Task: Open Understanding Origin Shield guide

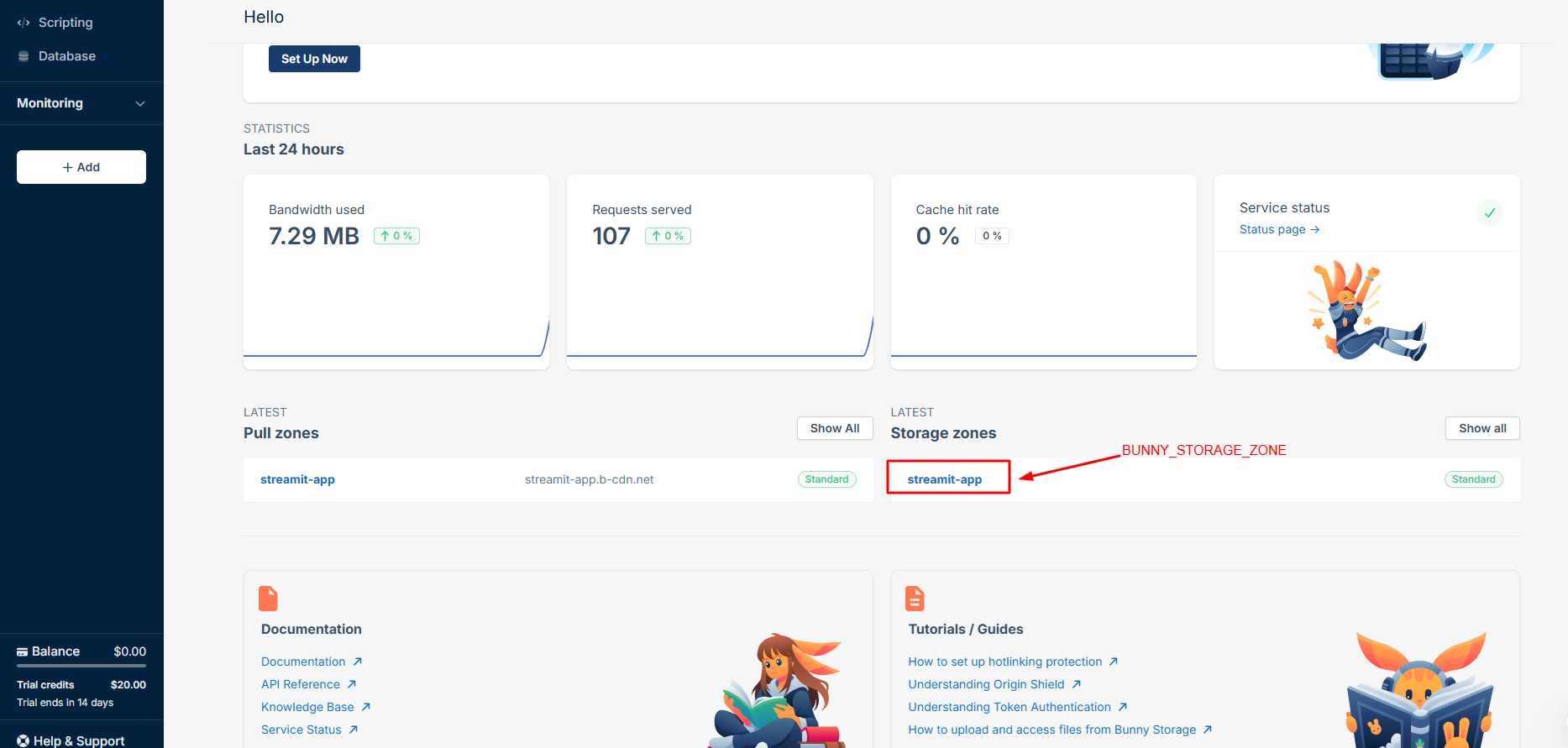Action: [x=986, y=684]
